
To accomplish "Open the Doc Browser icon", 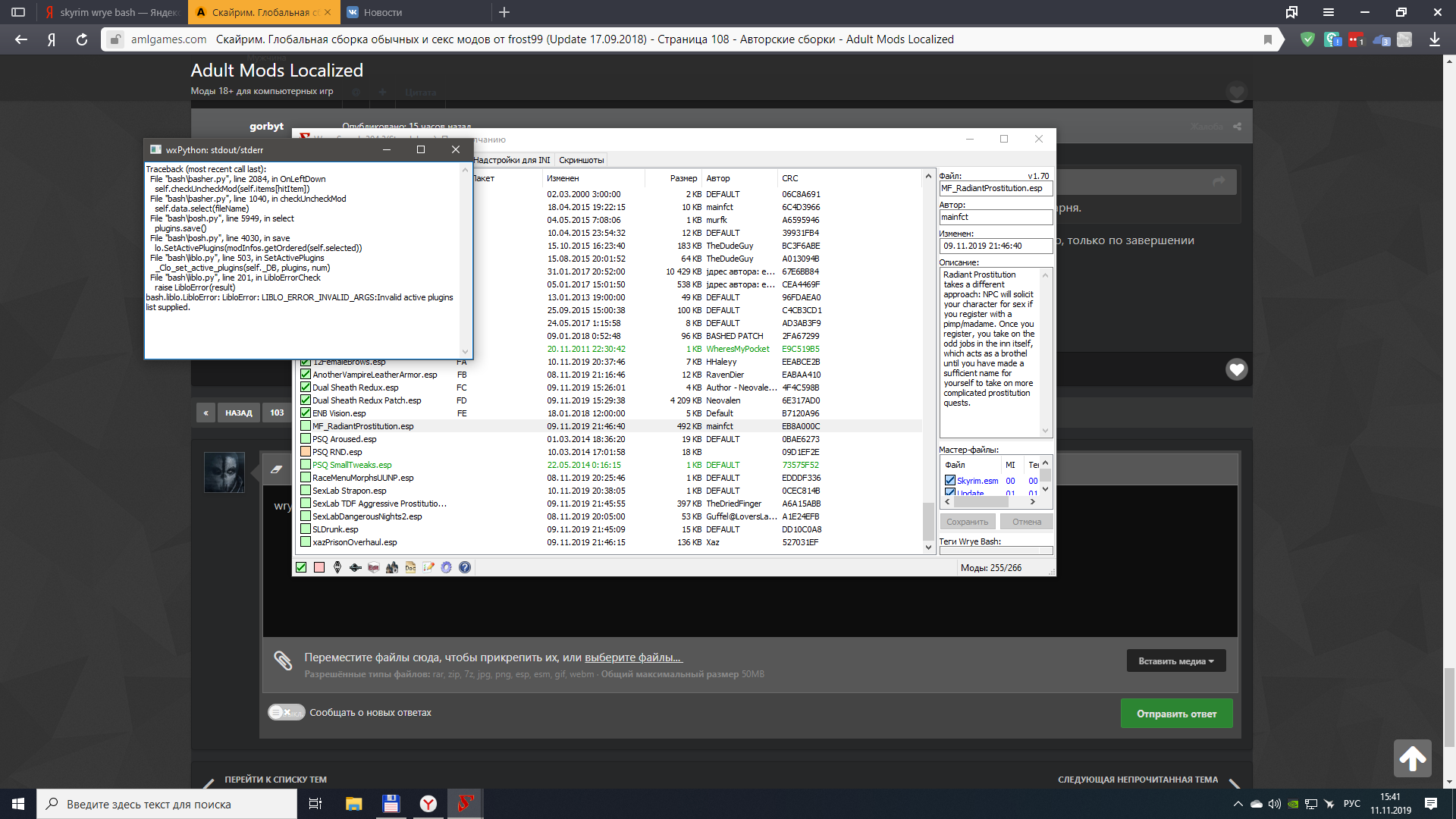I will tap(410, 567).
